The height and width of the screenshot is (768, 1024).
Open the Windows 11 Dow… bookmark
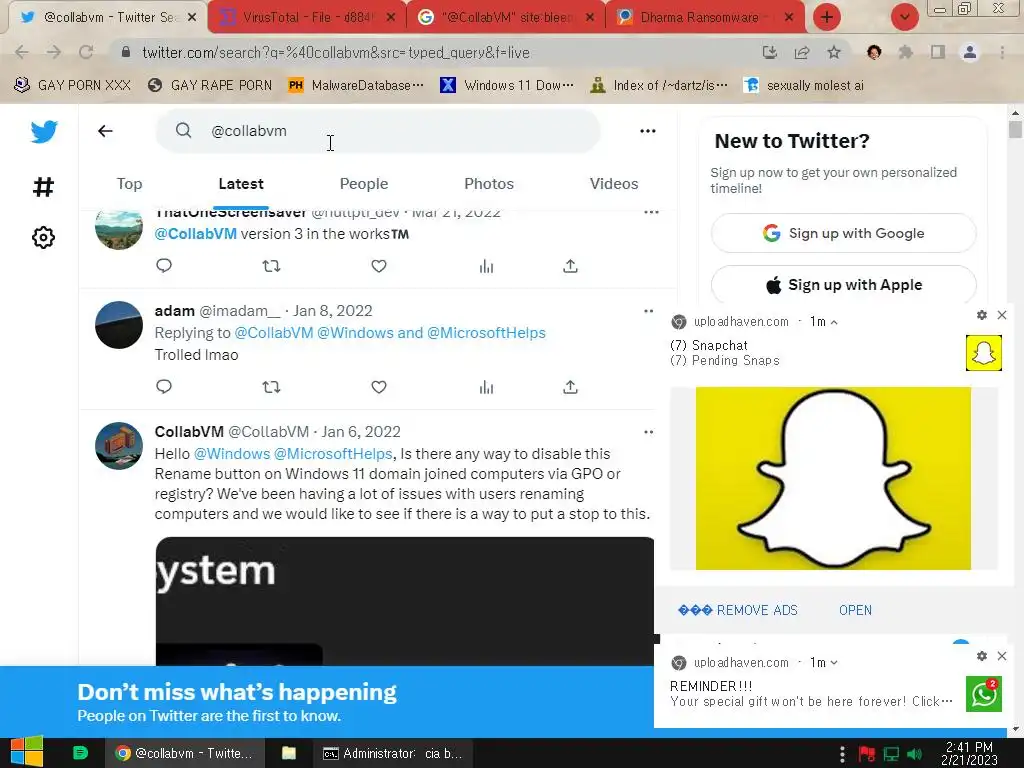point(507,85)
